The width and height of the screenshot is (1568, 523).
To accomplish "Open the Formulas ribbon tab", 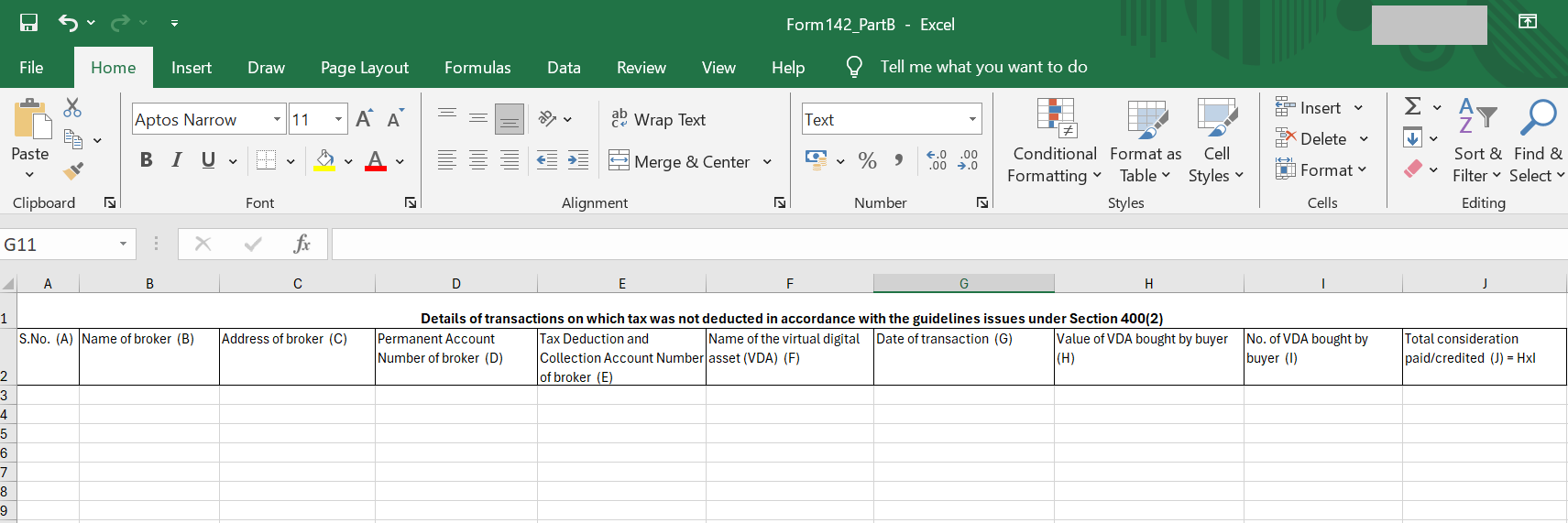I will point(477,67).
